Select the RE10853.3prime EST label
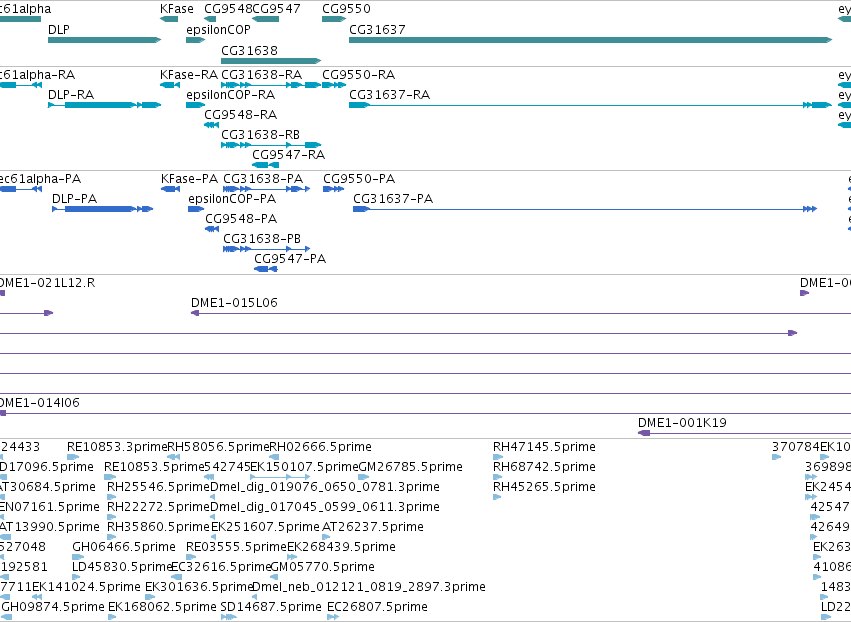 [117, 447]
